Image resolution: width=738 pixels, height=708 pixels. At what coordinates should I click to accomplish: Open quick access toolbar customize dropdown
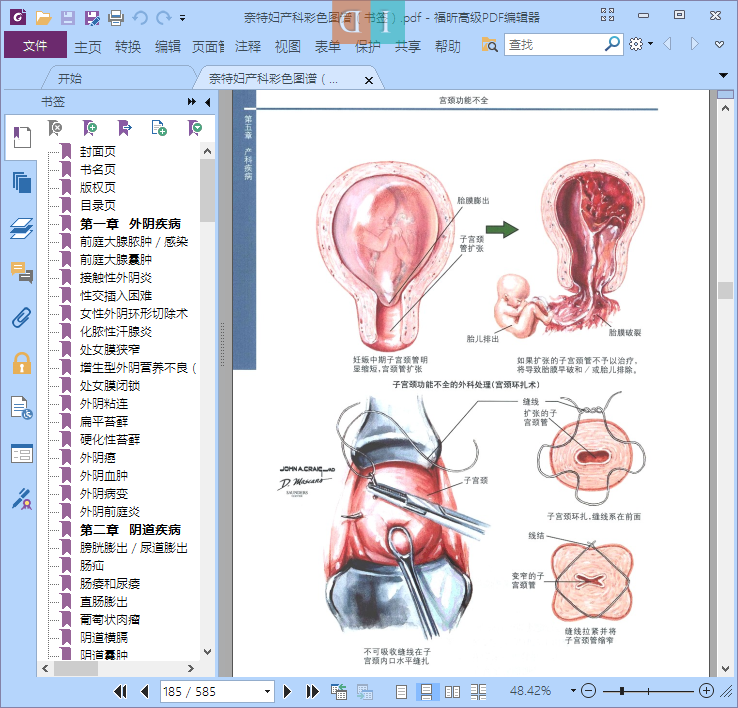click(x=182, y=18)
